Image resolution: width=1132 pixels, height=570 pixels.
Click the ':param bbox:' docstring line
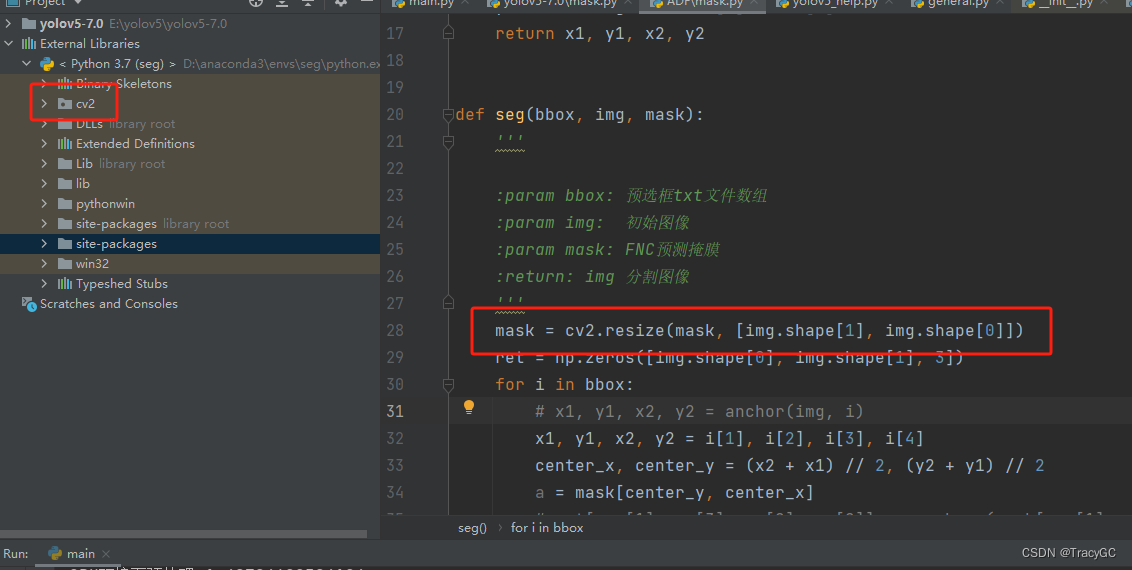click(631, 196)
